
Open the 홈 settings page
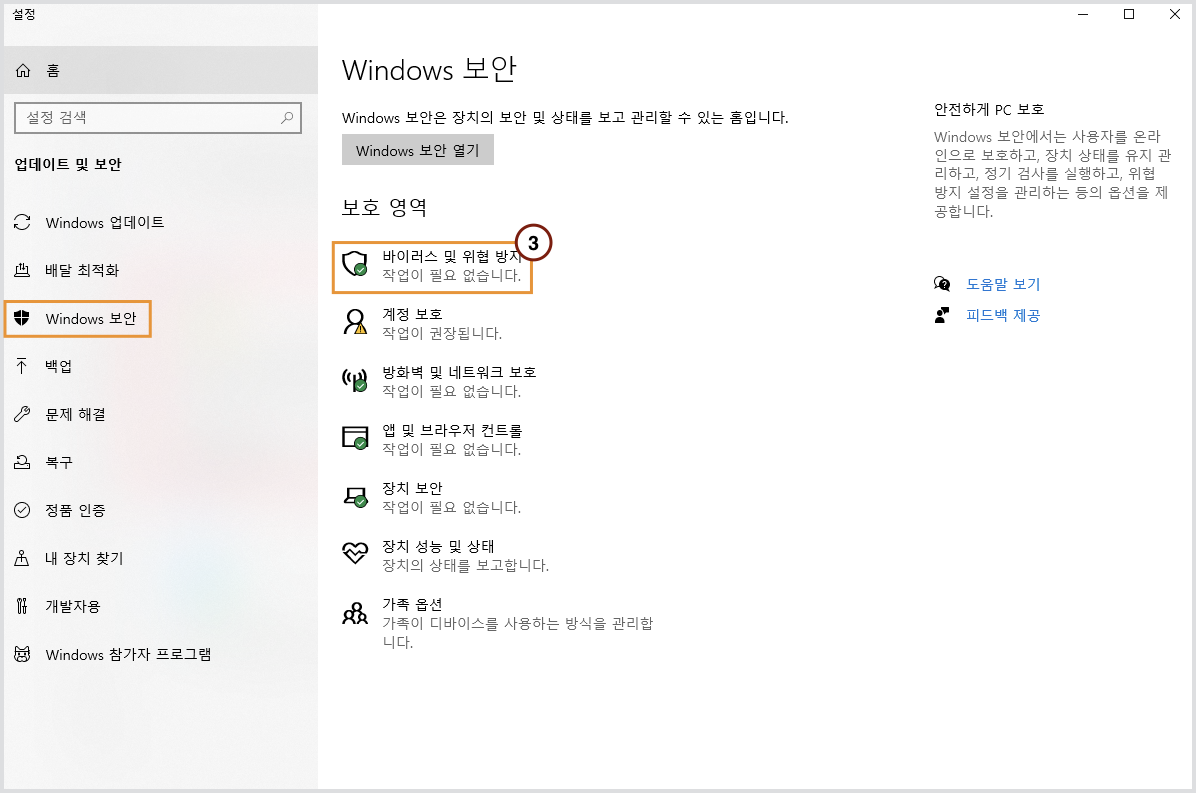tap(161, 70)
